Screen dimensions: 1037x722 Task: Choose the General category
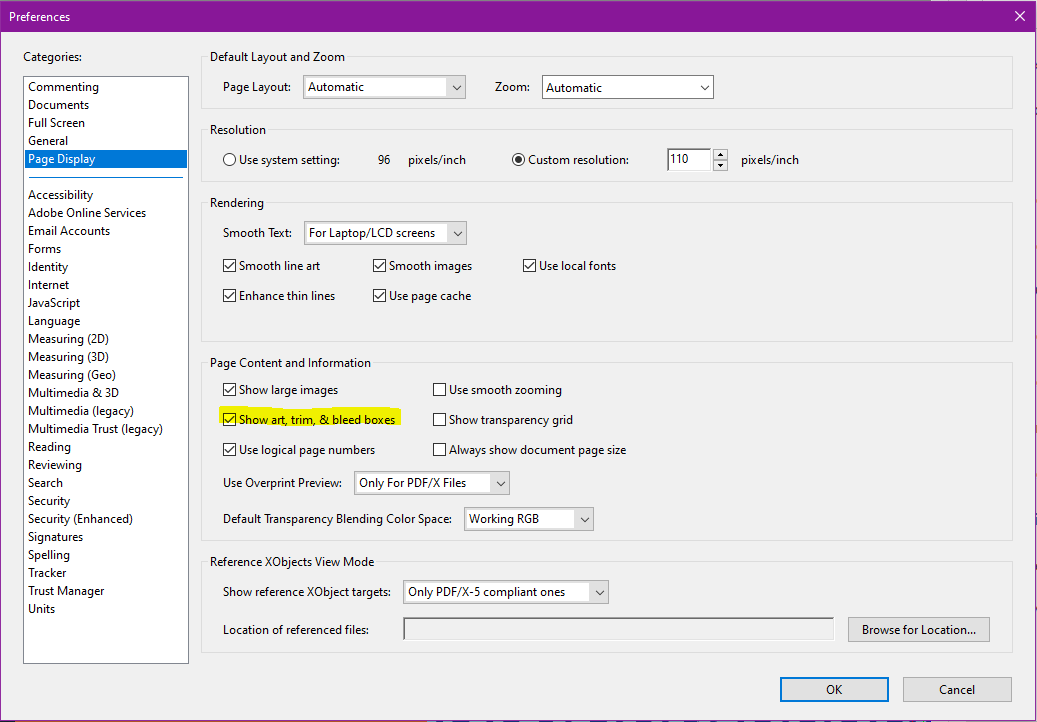(x=48, y=140)
